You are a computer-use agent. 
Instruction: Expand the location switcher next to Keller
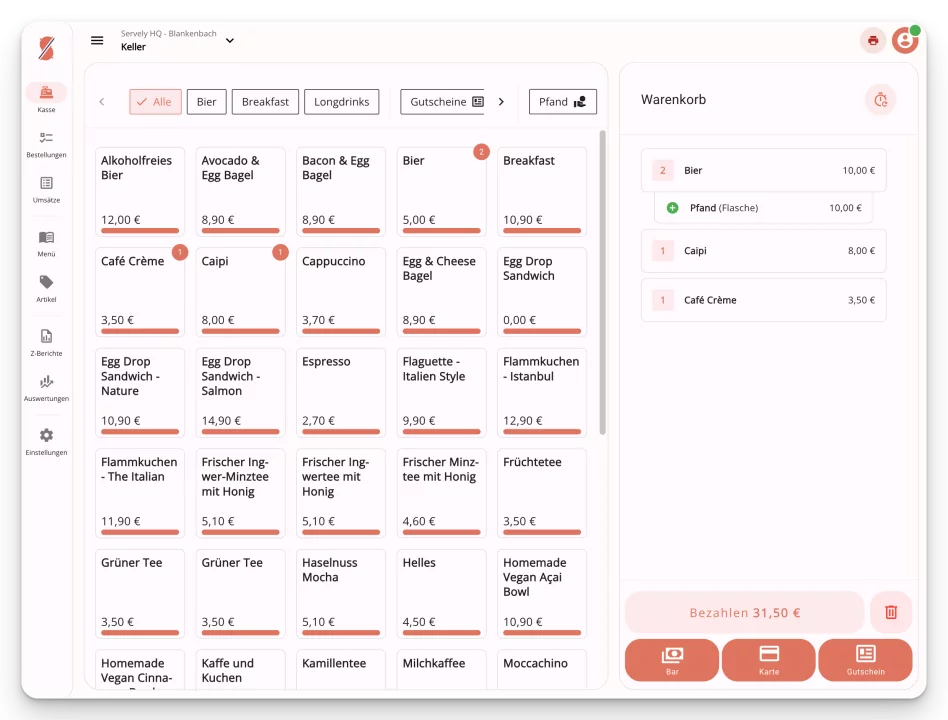[229, 41]
